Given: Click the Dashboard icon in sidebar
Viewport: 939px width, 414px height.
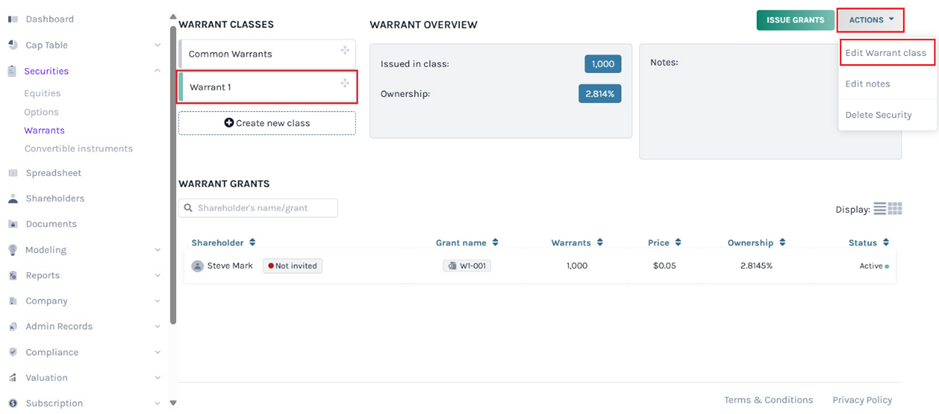Looking at the screenshot, I should (x=13, y=19).
